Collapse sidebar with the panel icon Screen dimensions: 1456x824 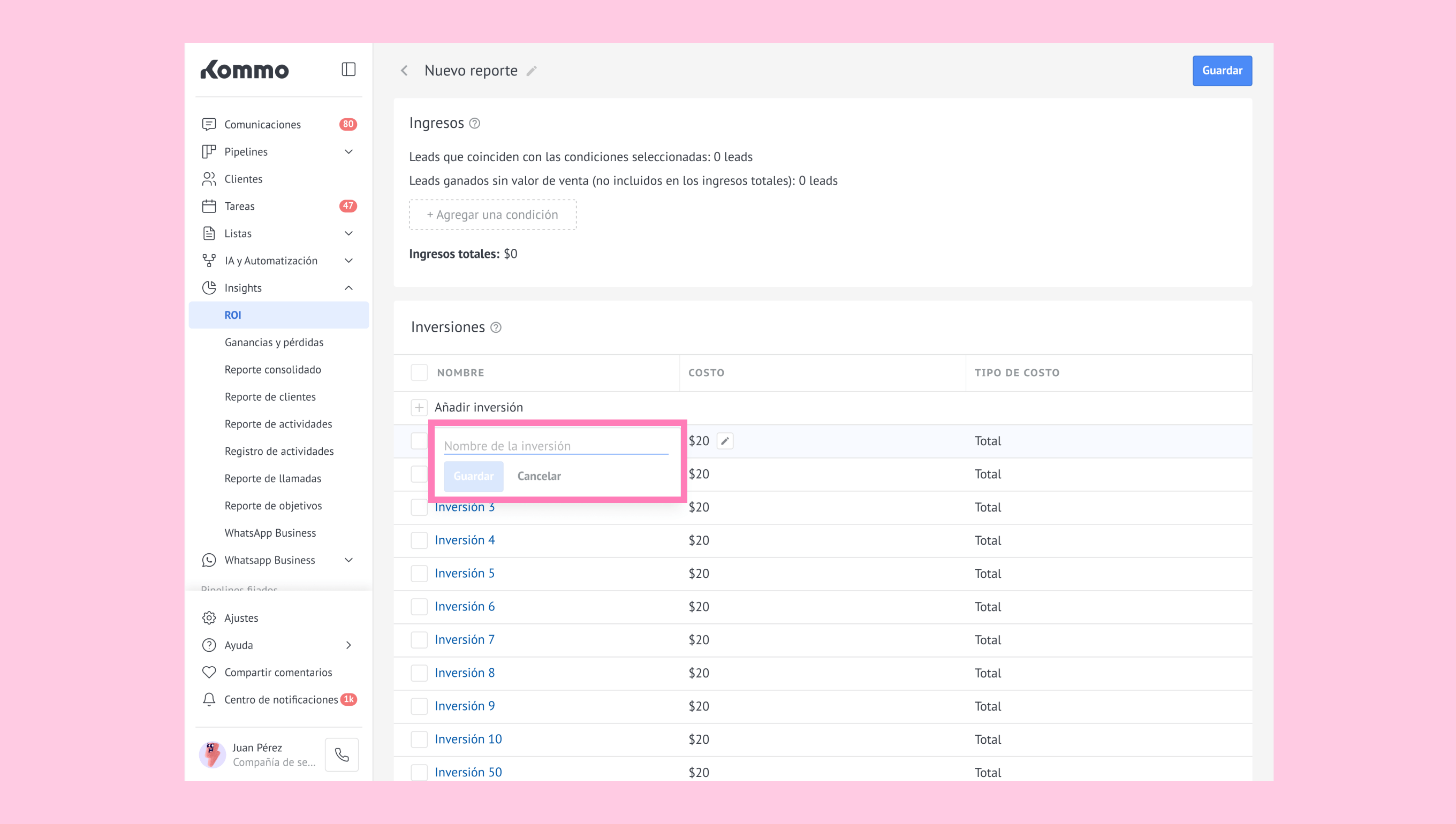tap(348, 70)
